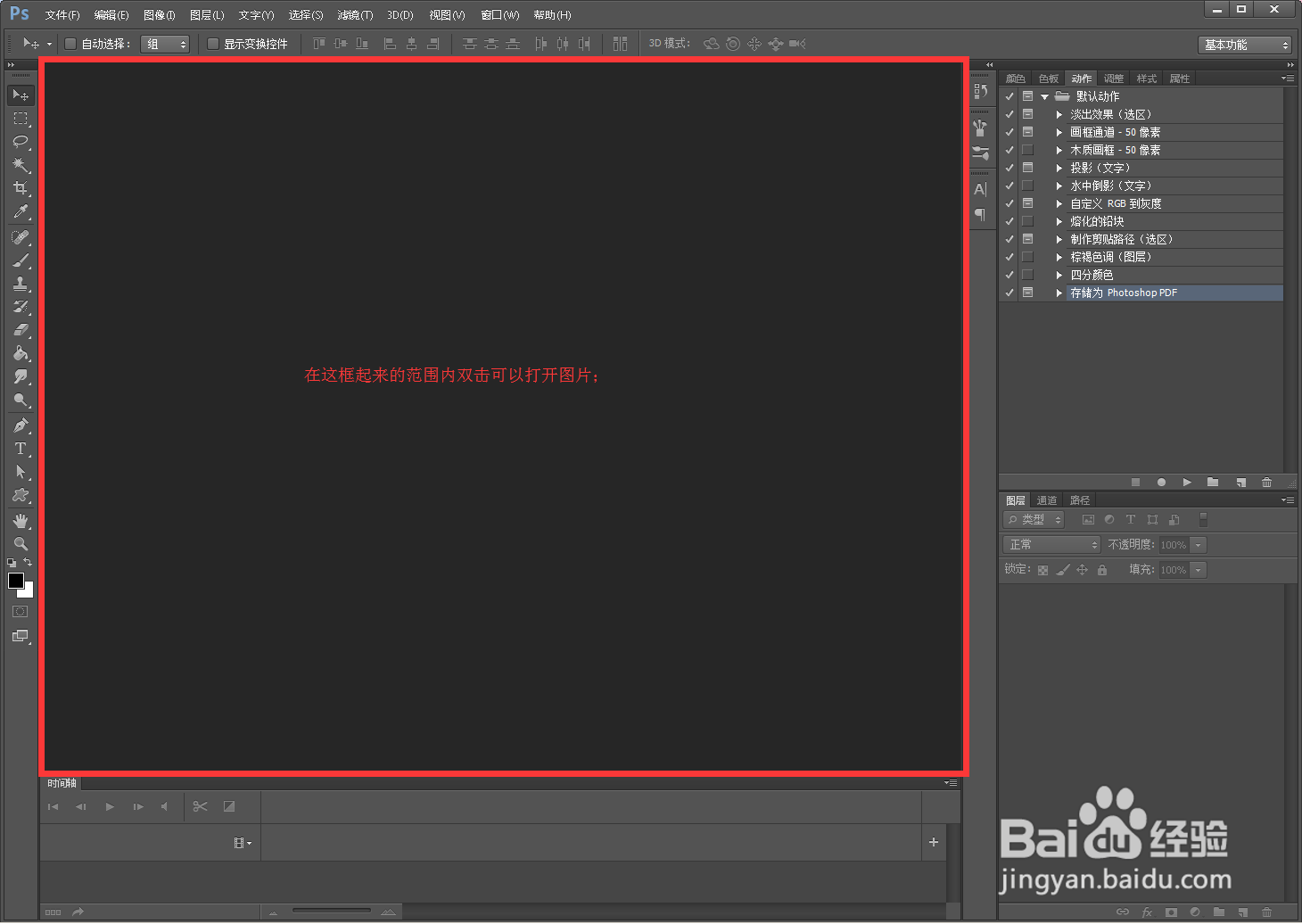Stop action playback or recording
This screenshot has width=1302, height=924.
click(x=1135, y=483)
